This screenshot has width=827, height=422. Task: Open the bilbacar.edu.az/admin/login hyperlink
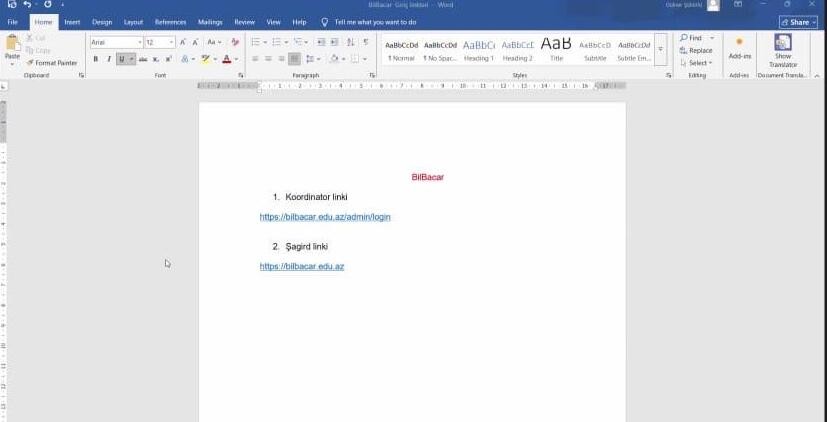pos(325,217)
